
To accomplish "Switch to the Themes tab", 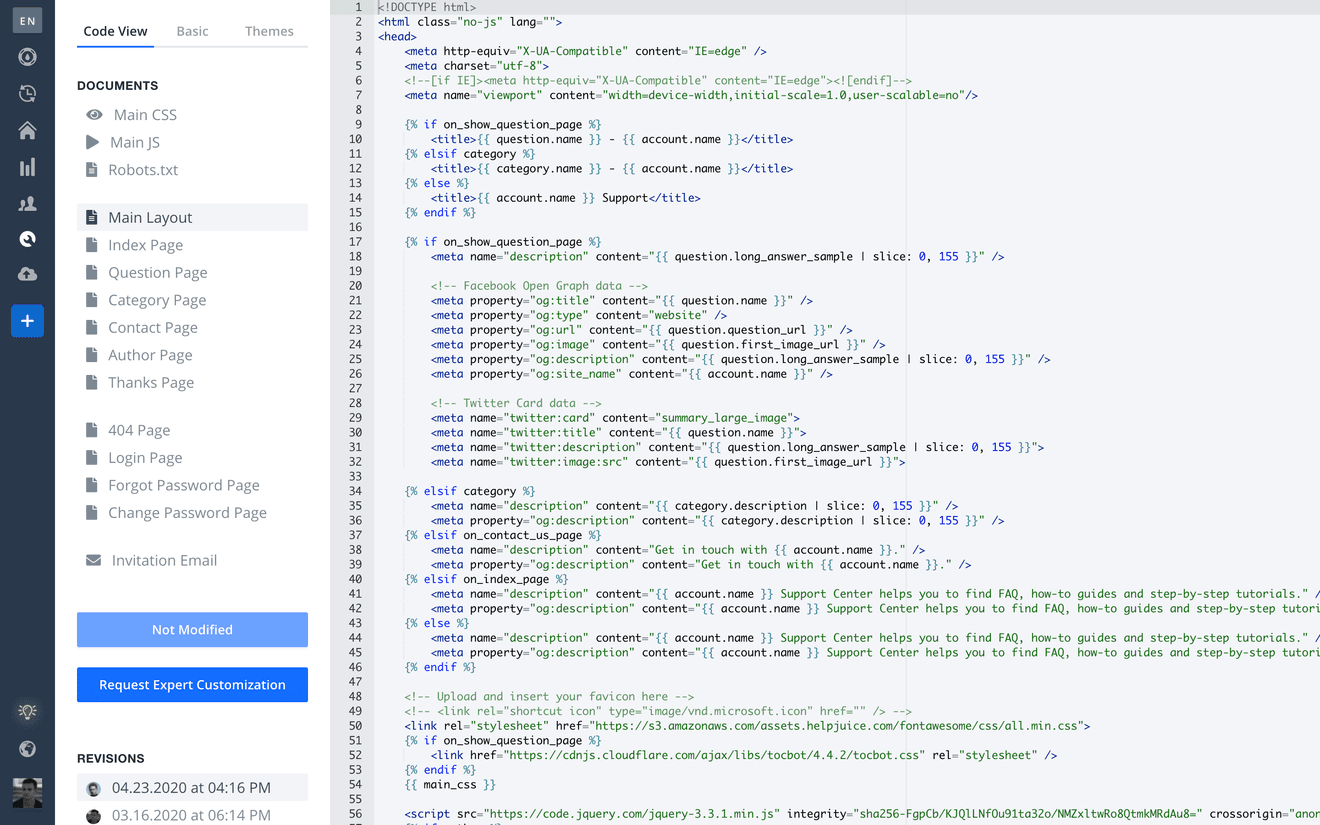I will pos(269,31).
